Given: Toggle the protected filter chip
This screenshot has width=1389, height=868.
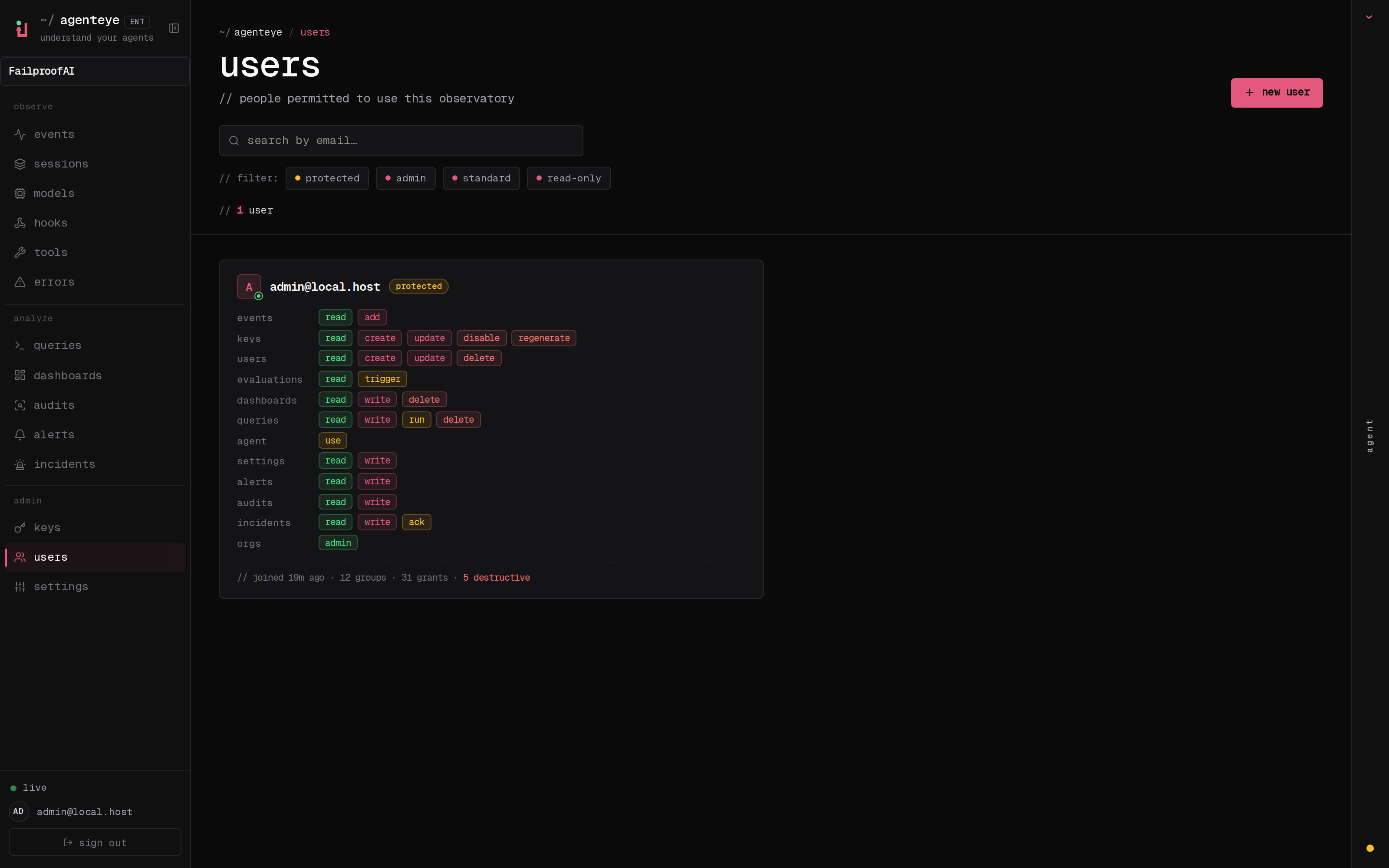Looking at the screenshot, I should tap(327, 178).
